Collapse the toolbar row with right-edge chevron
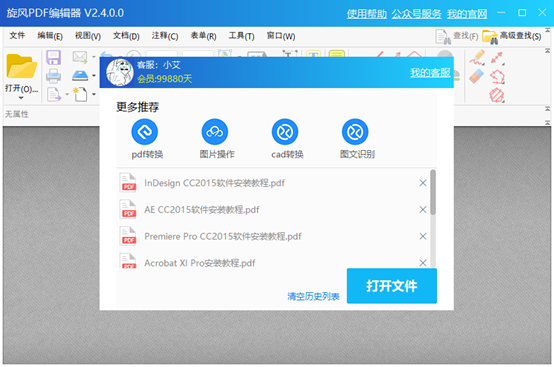 547,51
